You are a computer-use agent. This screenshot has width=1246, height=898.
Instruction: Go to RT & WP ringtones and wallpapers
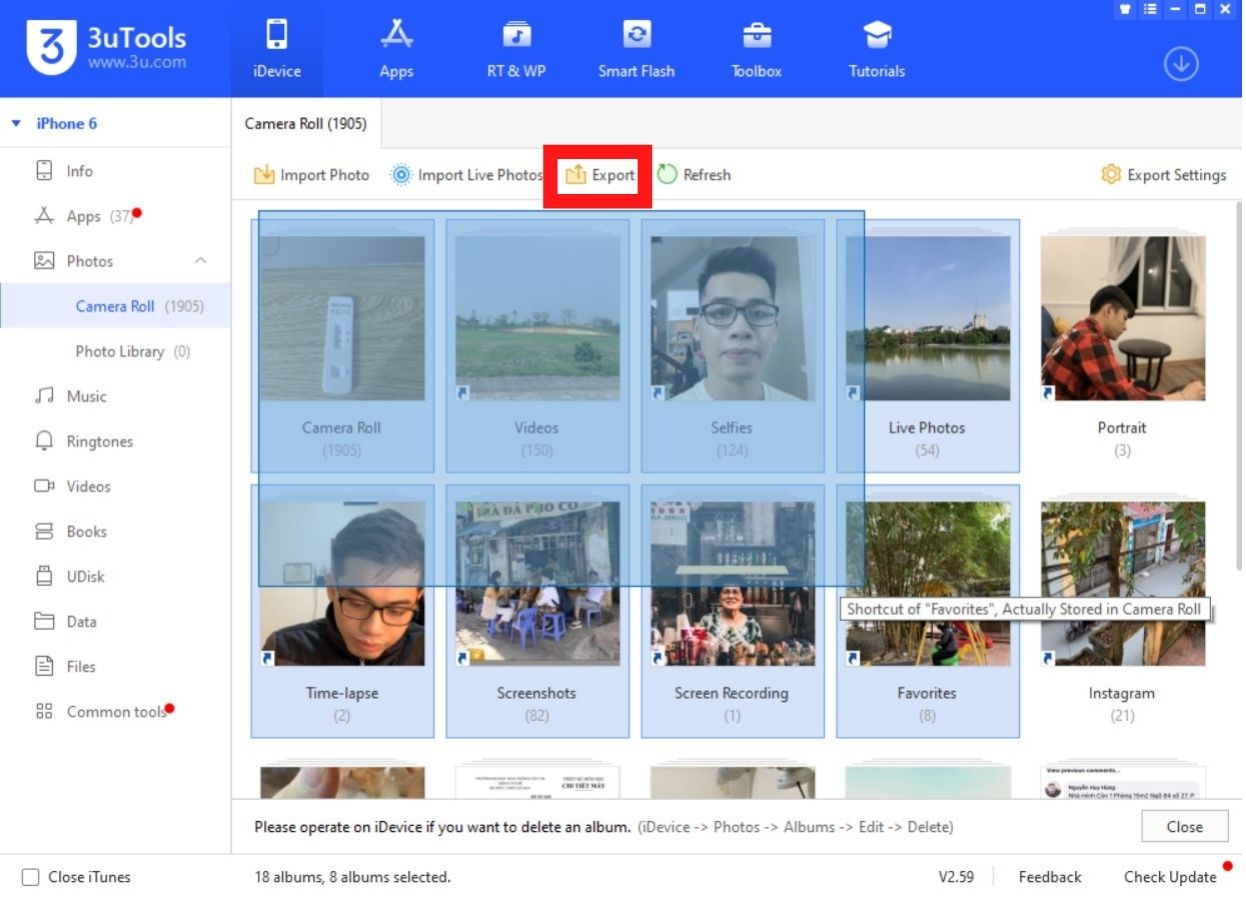[x=516, y=49]
